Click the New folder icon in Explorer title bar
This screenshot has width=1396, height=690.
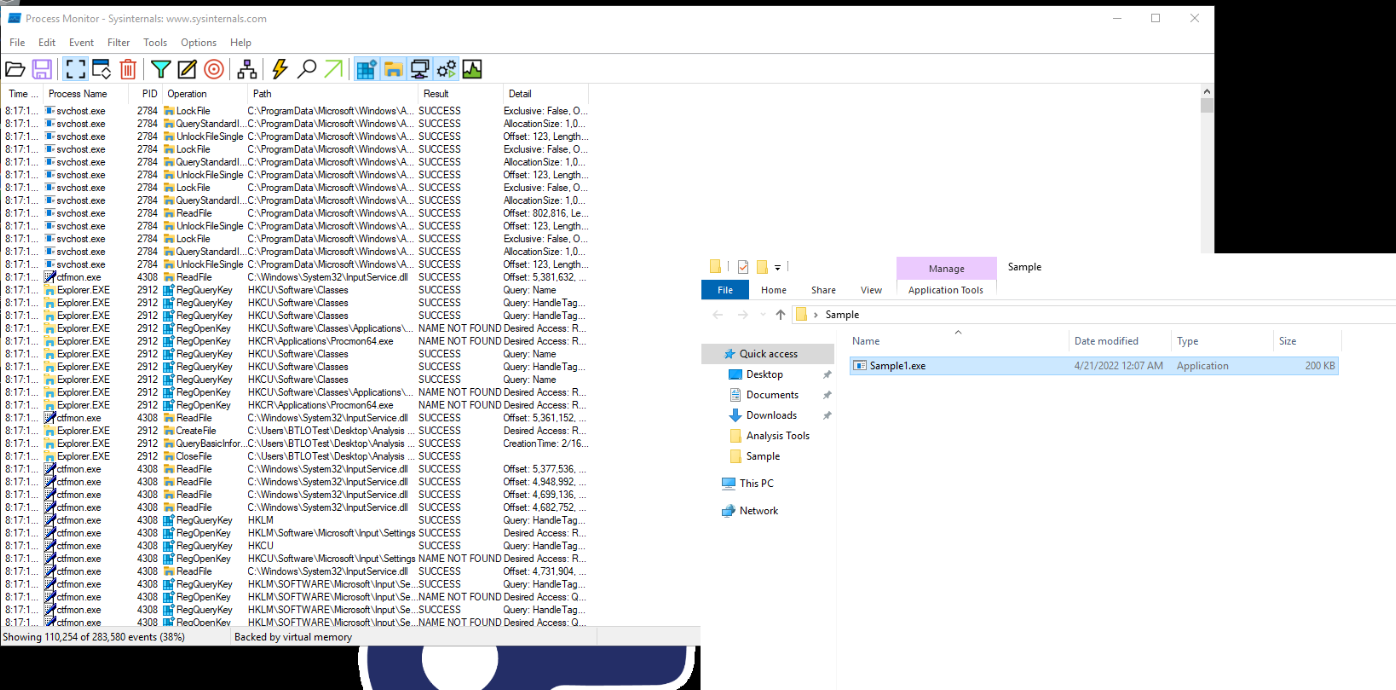[762, 267]
